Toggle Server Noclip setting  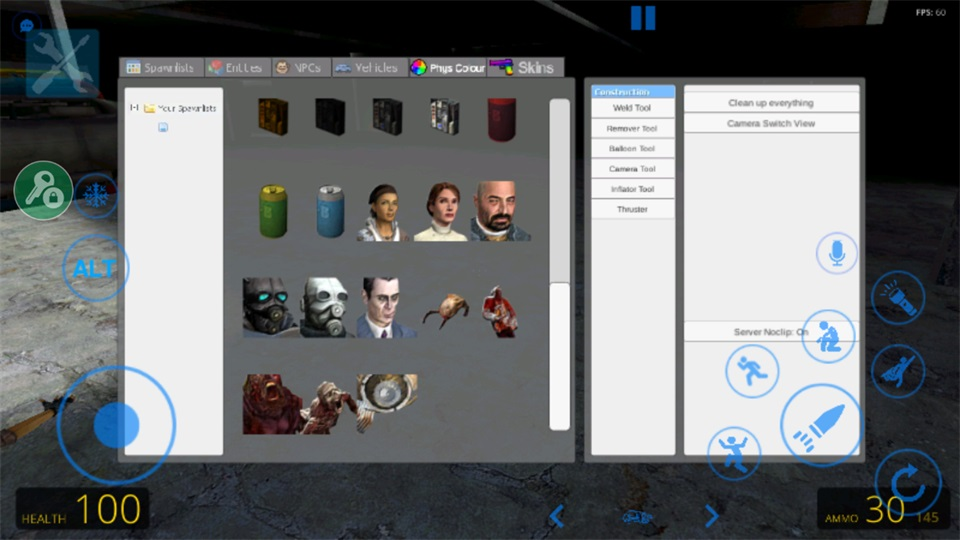[771, 332]
